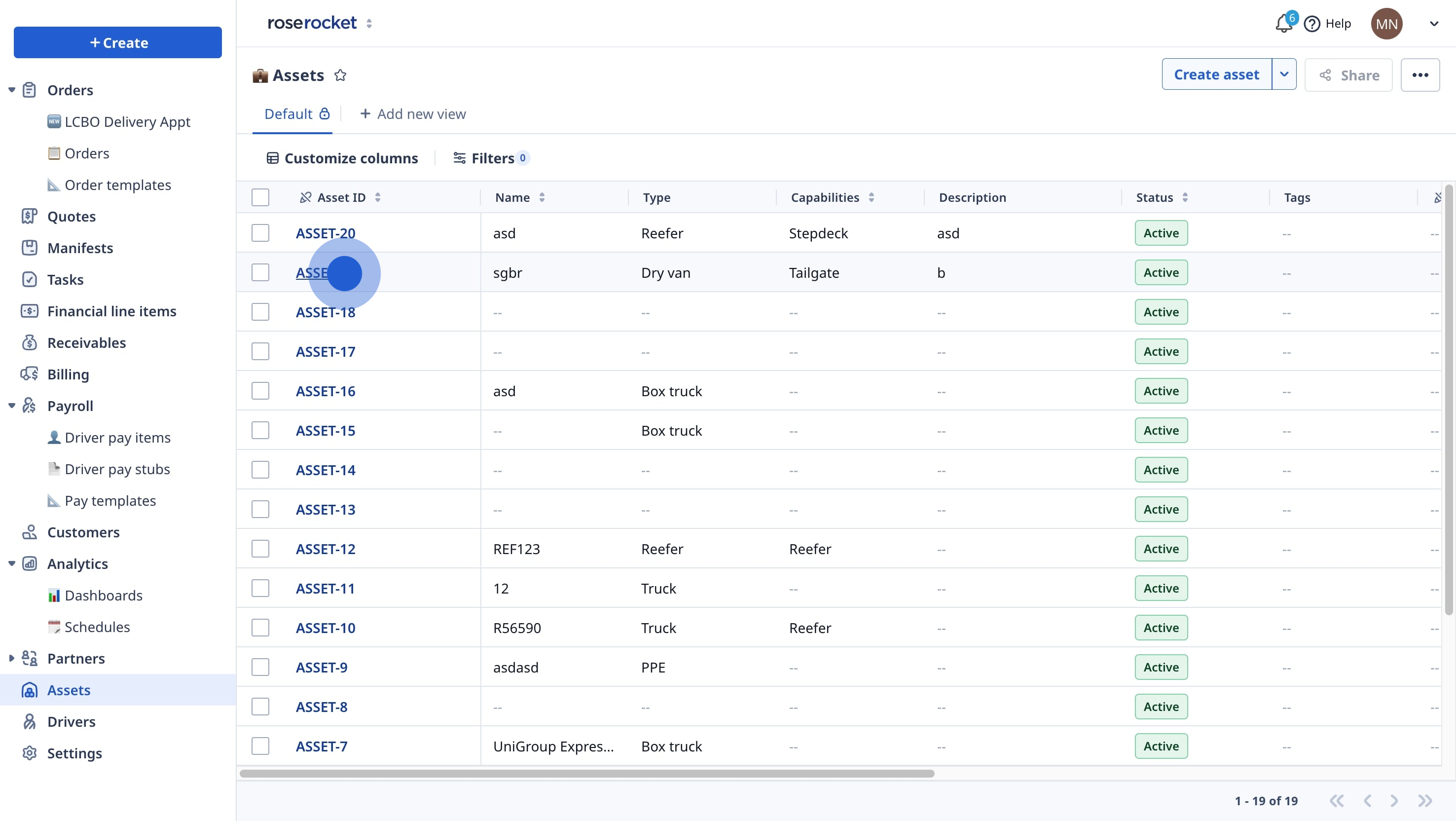Go to Drivers in the sidebar
This screenshot has height=821, width=1456.
pyautogui.click(x=71, y=721)
